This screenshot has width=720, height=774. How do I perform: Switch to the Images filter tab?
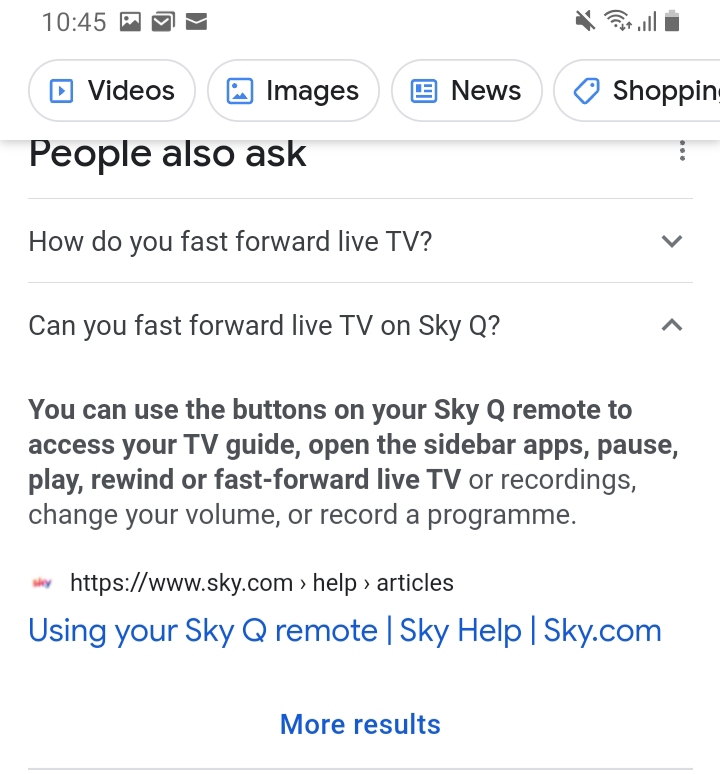293,91
